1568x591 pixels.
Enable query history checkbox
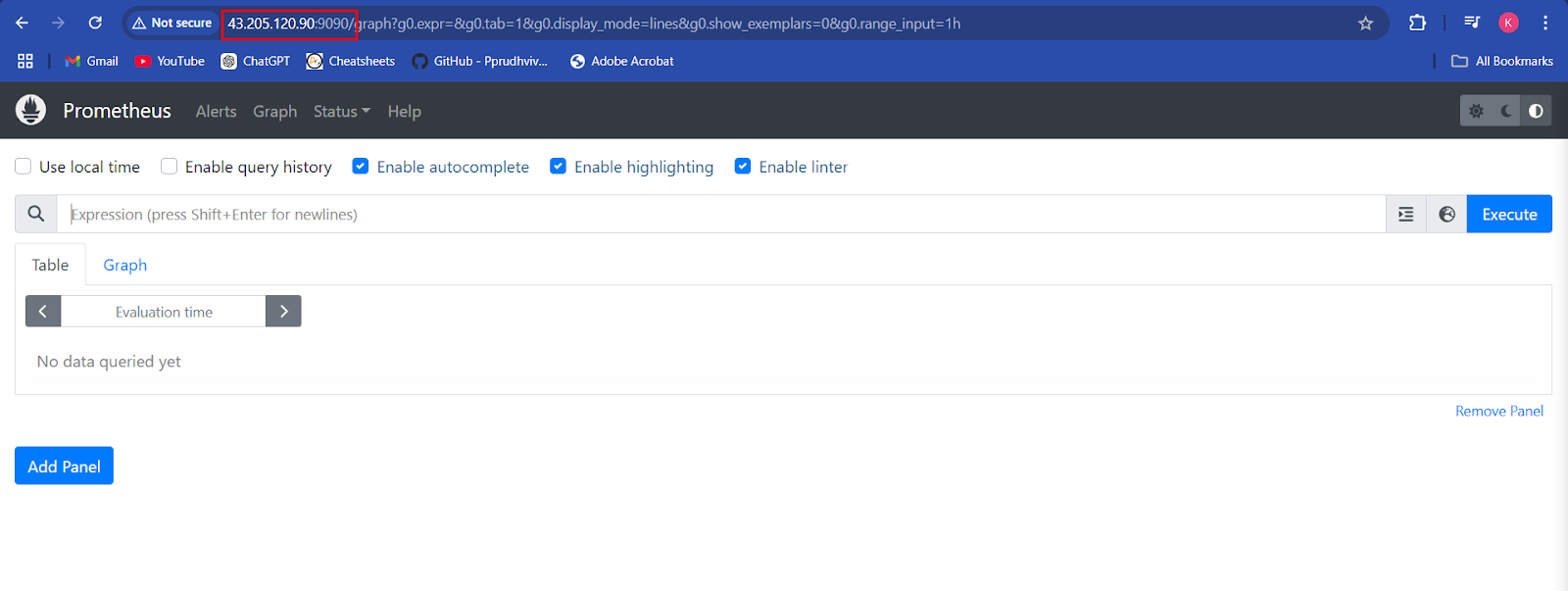click(169, 167)
